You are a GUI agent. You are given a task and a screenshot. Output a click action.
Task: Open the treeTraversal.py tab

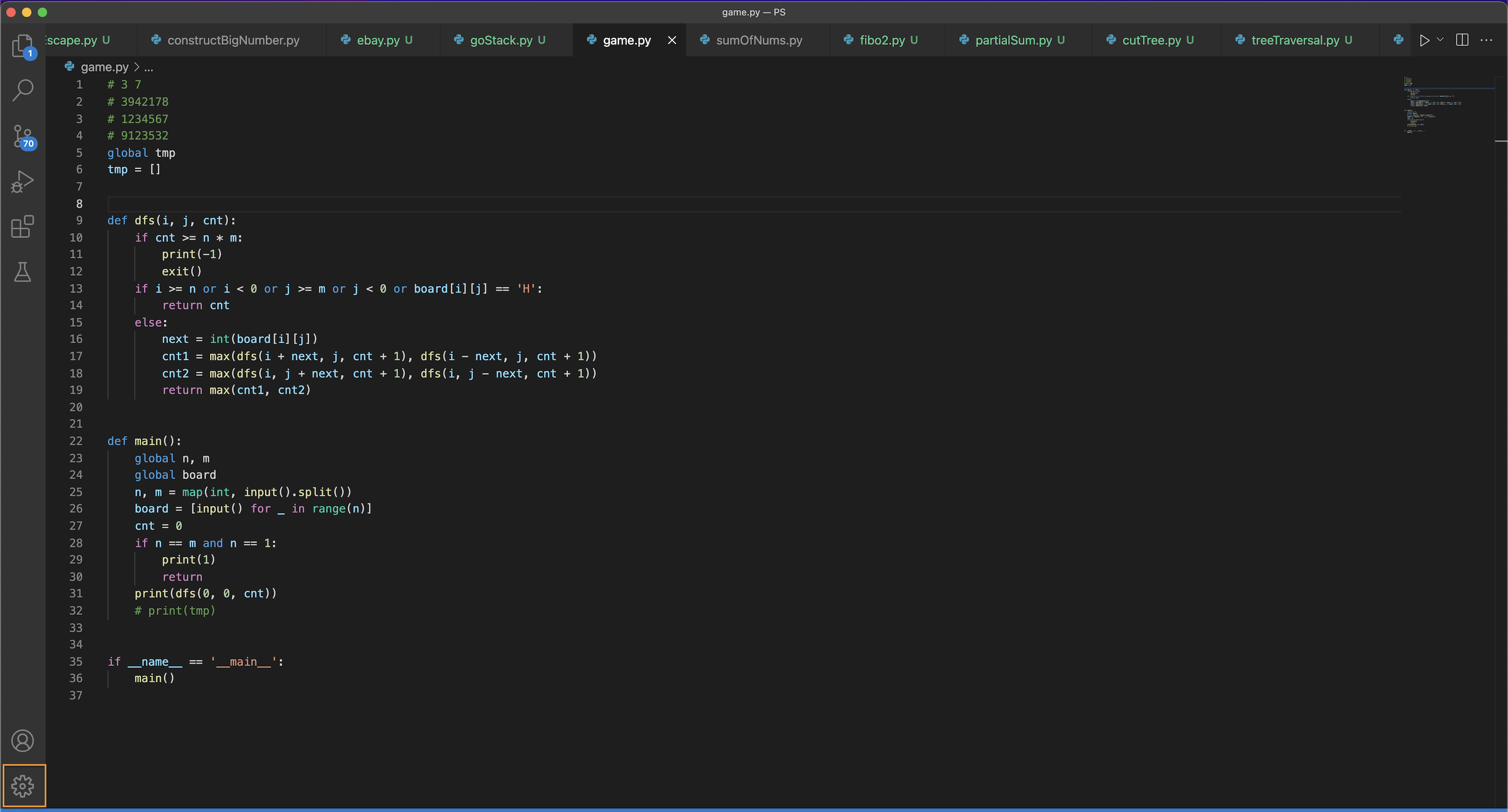[x=1295, y=40]
